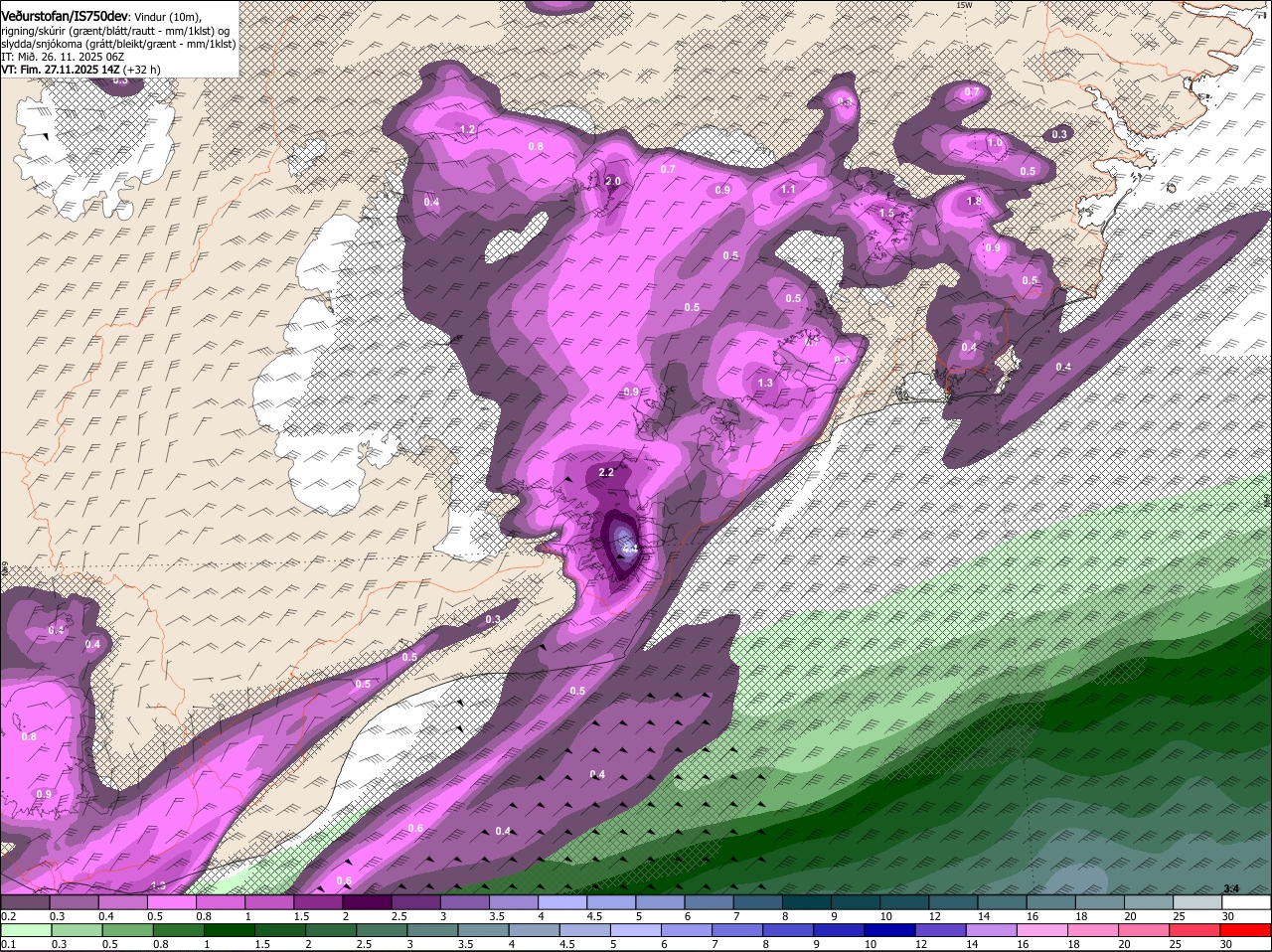Click the 15W longitude label
The height and width of the screenshot is (952, 1272).
coord(963,5)
